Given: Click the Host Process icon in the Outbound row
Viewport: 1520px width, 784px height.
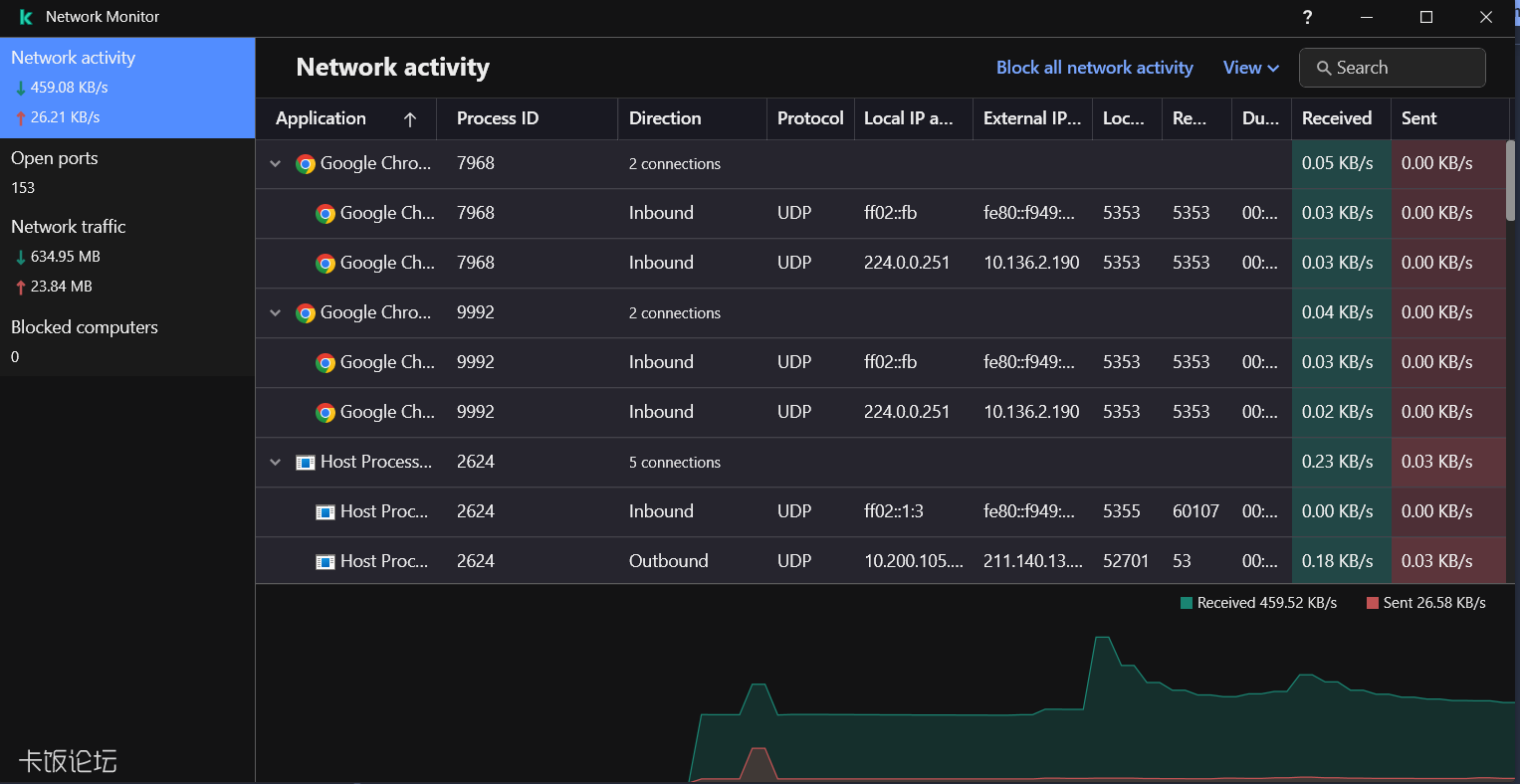Looking at the screenshot, I should 326,562.
